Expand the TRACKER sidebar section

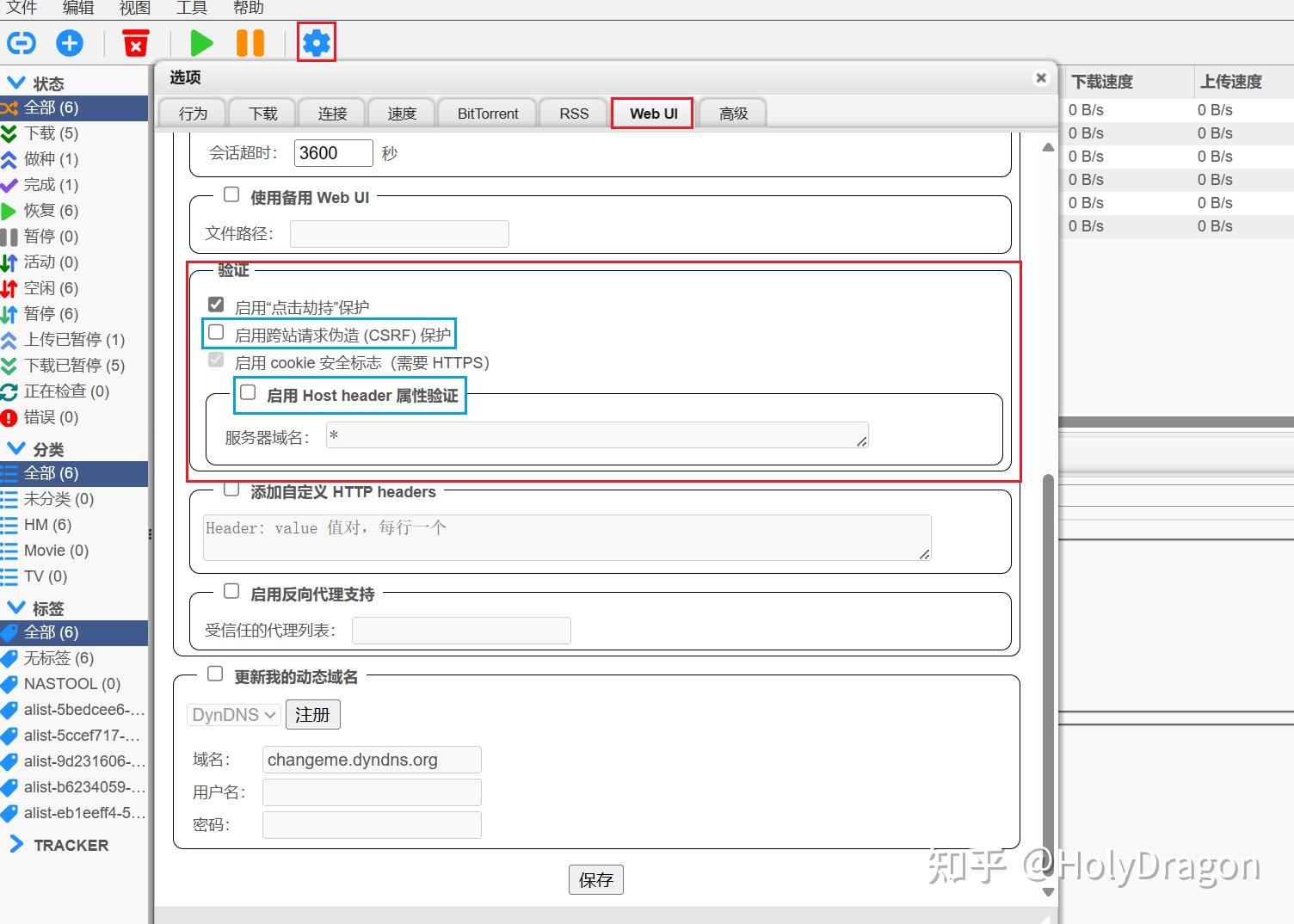(x=15, y=844)
